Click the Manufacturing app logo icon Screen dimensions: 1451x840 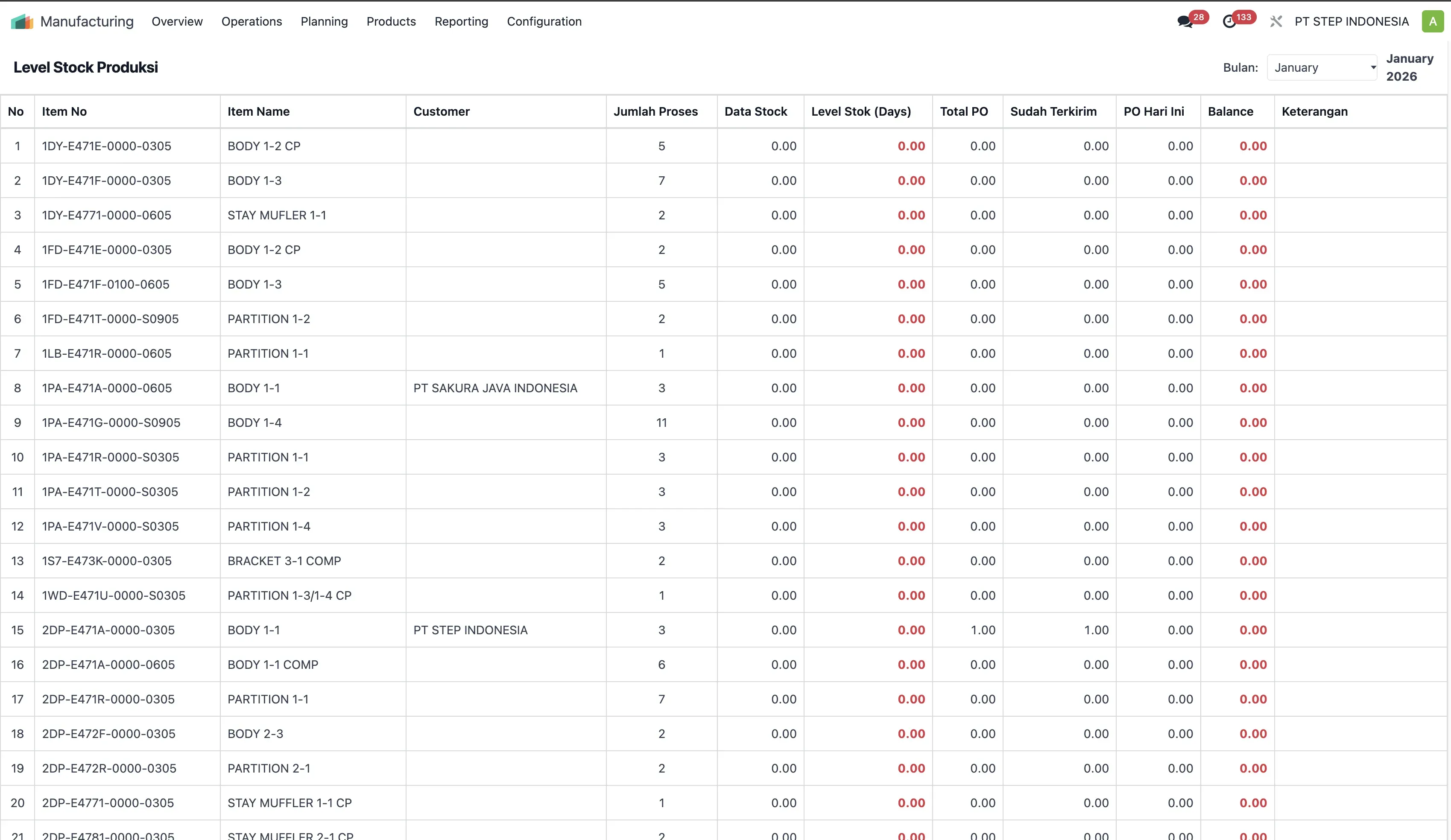click(22, 21)
